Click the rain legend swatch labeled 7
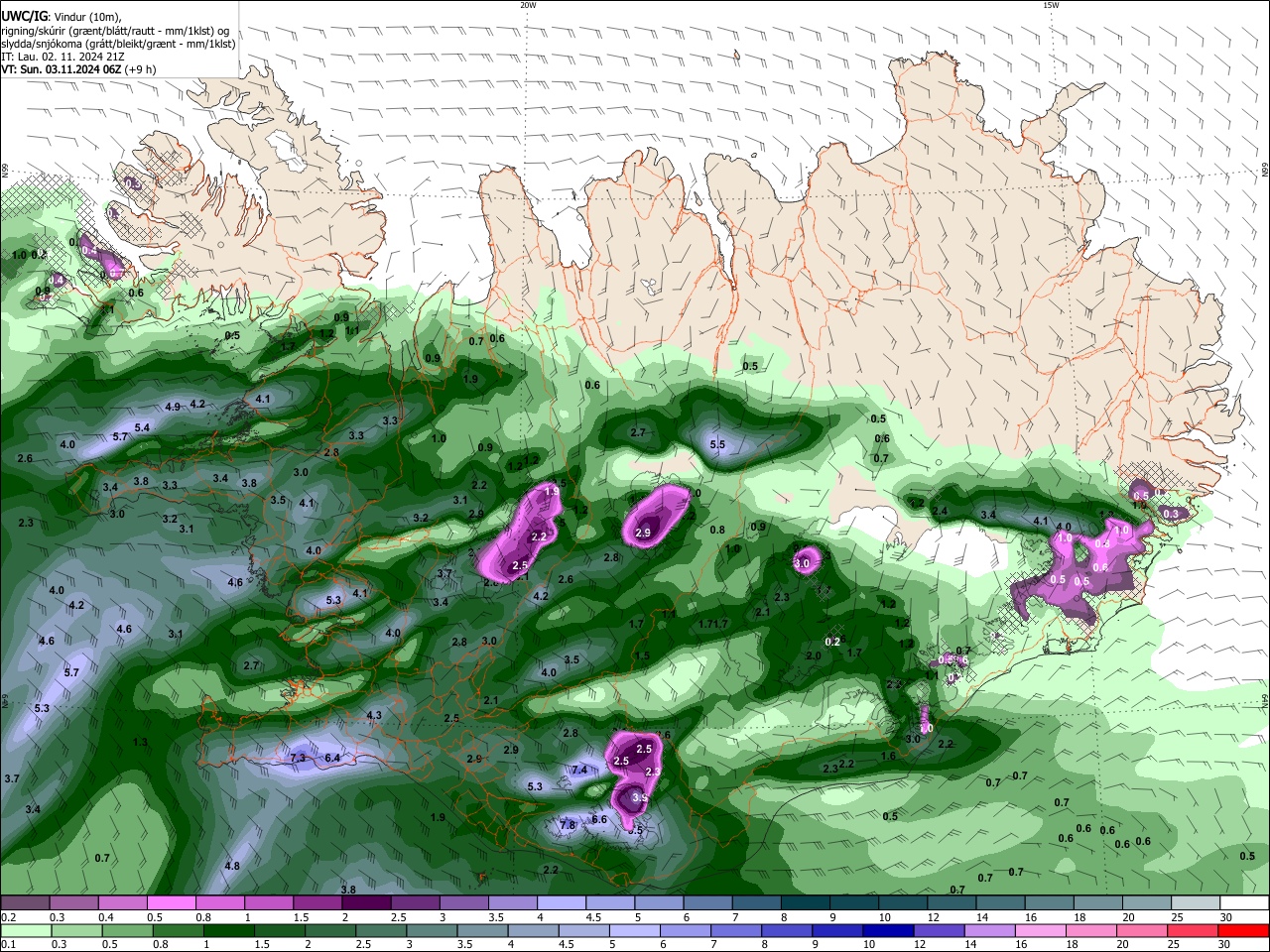 734,930
